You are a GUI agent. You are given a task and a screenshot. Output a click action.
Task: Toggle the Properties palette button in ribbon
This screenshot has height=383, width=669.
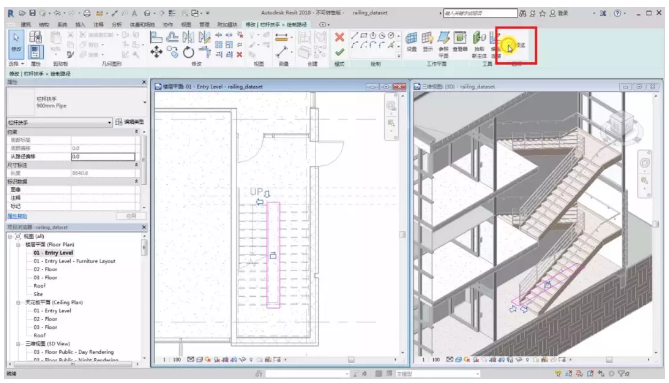pos(35,52)
